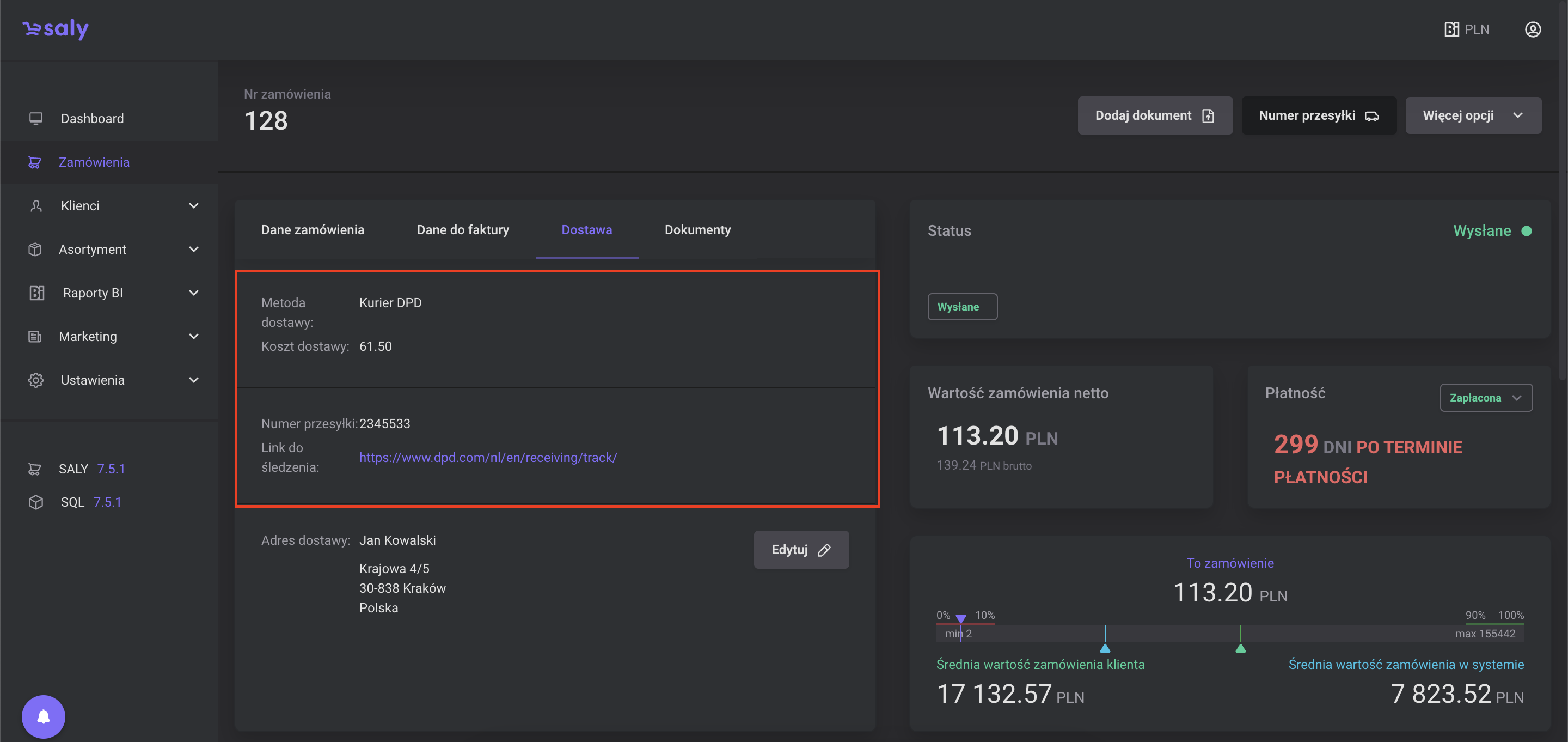Screen dimensions: 1568x742
Task: Open the Dokumenty tab
Action: [697, 230]
